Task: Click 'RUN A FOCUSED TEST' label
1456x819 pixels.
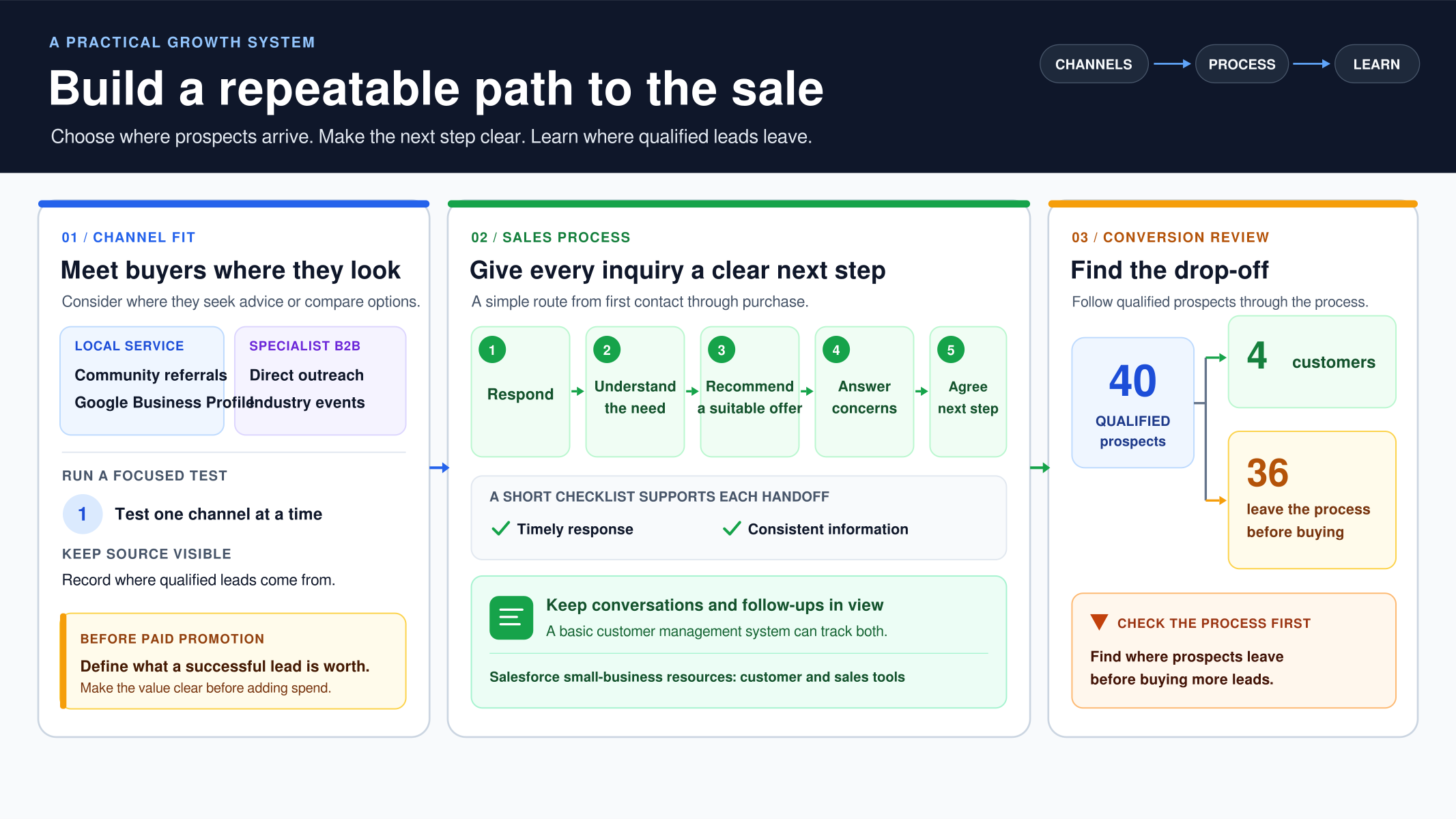Action: [145, 476]
